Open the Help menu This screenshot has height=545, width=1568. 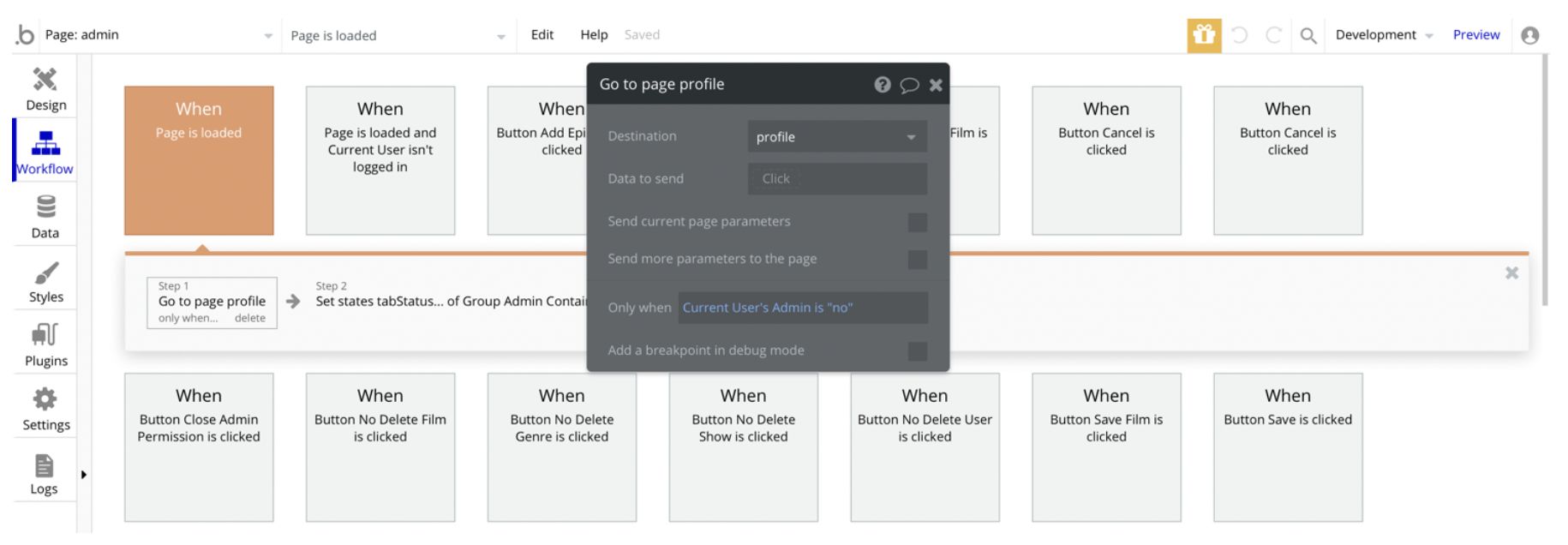594,35
